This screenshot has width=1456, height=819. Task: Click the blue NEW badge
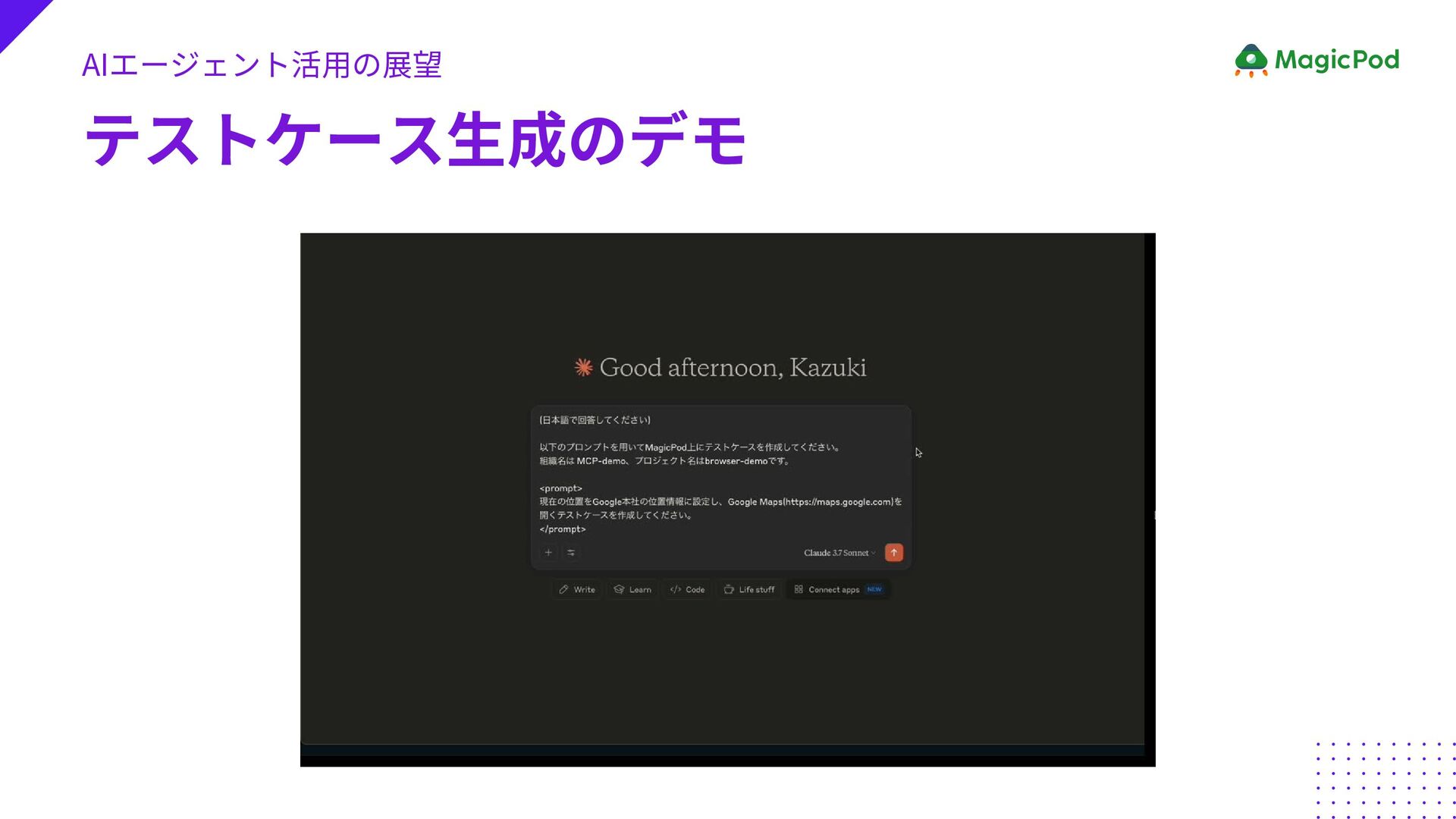tap(874, 589)
